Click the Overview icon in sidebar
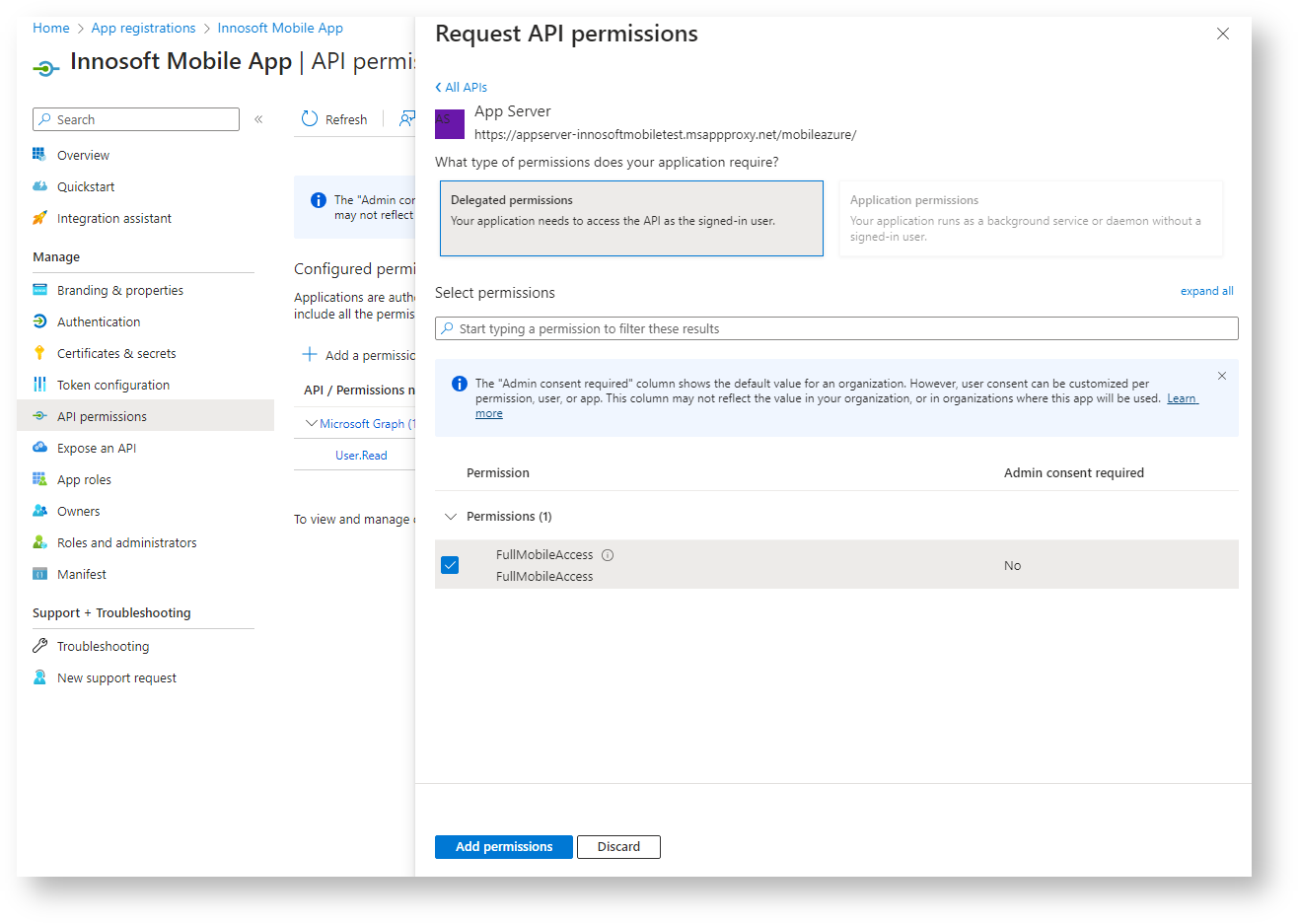Viewport: 1299px width, 924px height. point(39,155)
